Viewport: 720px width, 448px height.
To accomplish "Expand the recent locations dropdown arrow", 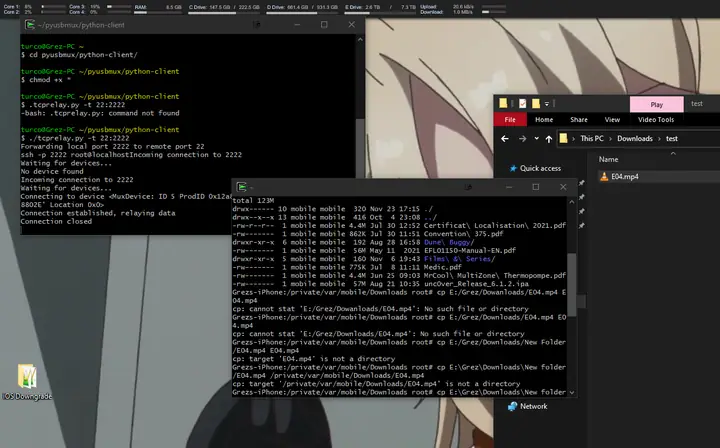I will click(x=536, y=139).
